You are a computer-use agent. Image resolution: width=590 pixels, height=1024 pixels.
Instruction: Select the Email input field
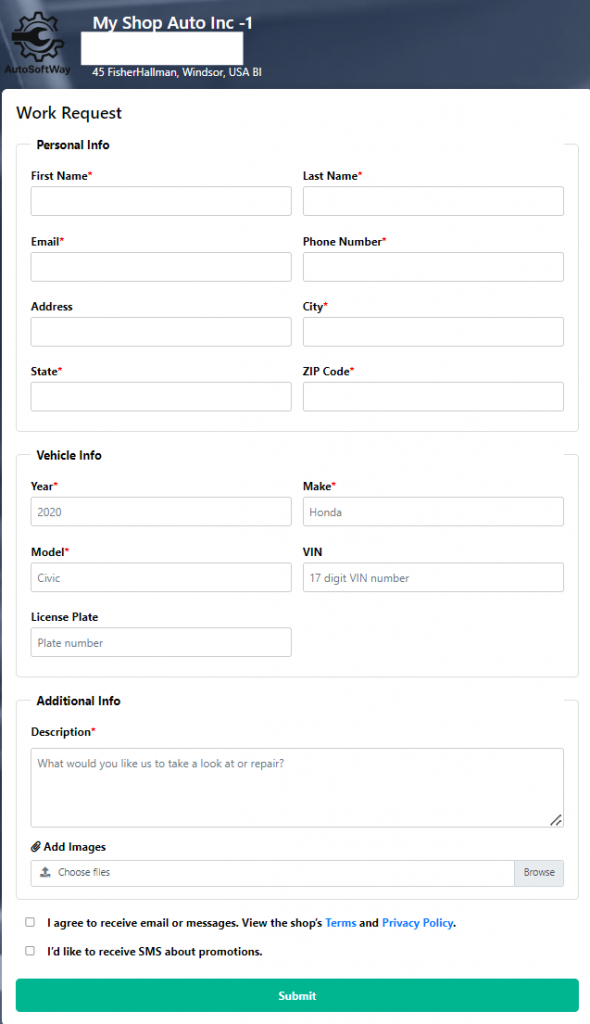pyautogui.click(x=161, y=267)
